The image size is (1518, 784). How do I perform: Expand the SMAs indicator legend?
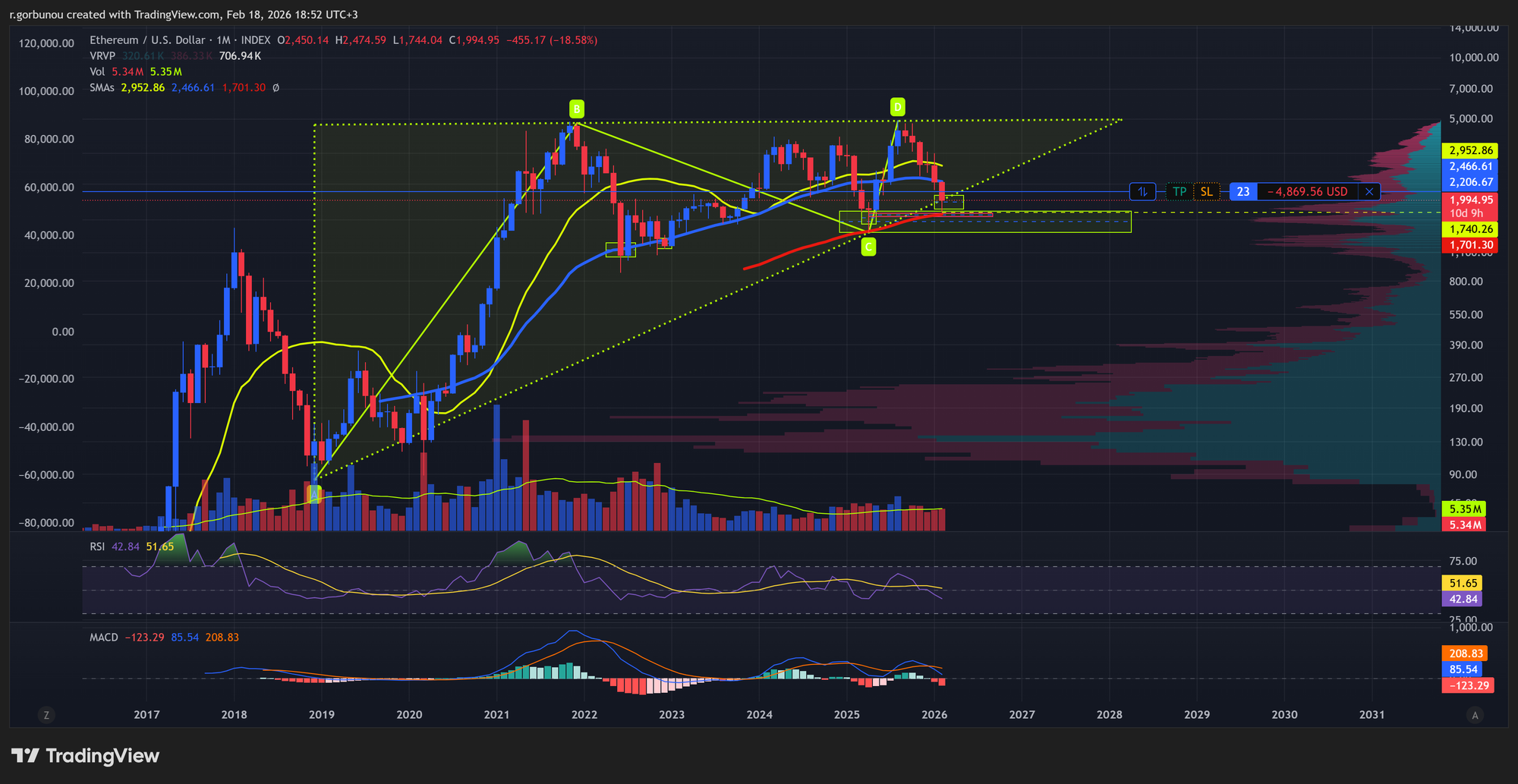(102, 88)
